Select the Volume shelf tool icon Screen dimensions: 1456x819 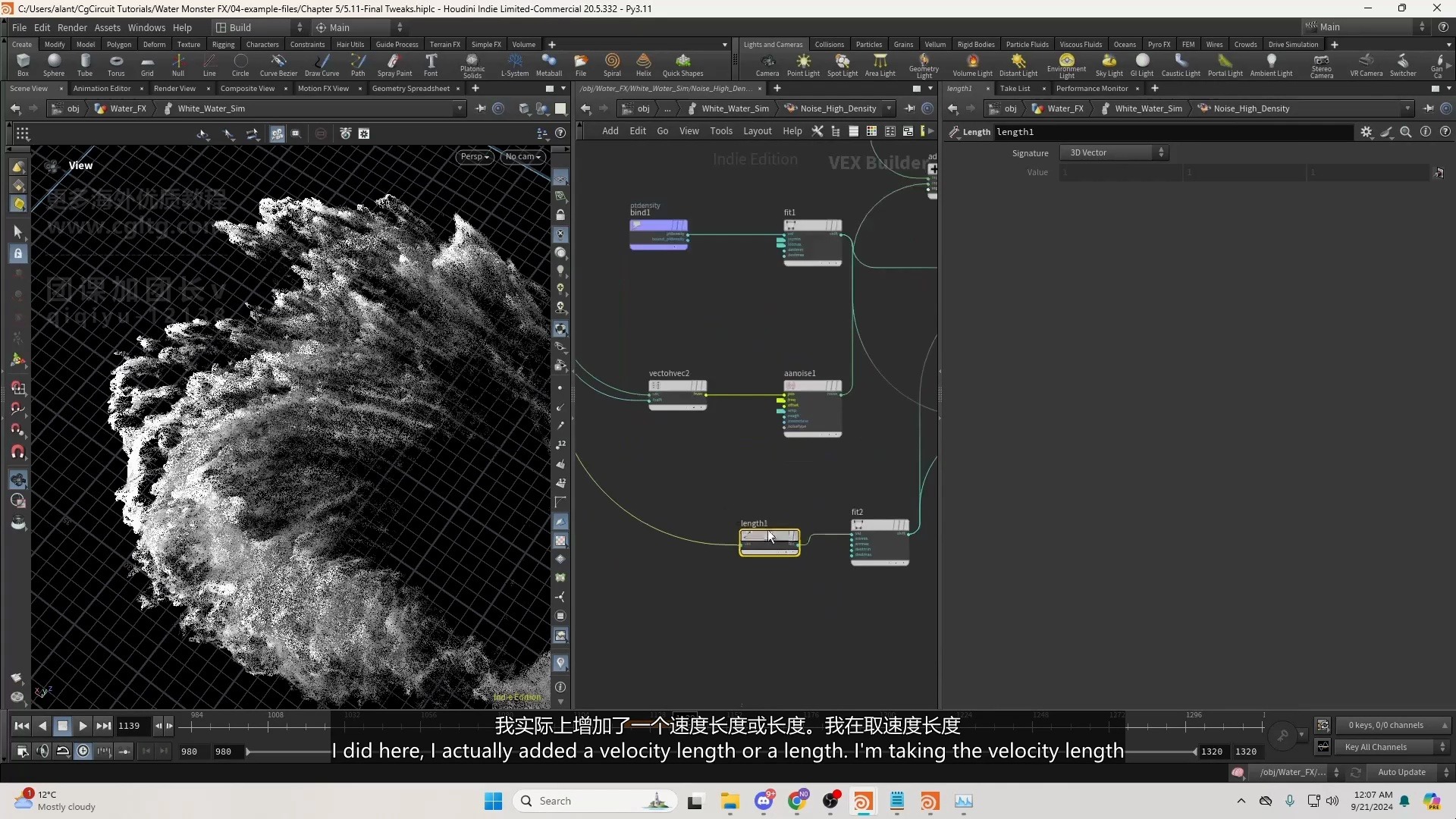point(523,43)
